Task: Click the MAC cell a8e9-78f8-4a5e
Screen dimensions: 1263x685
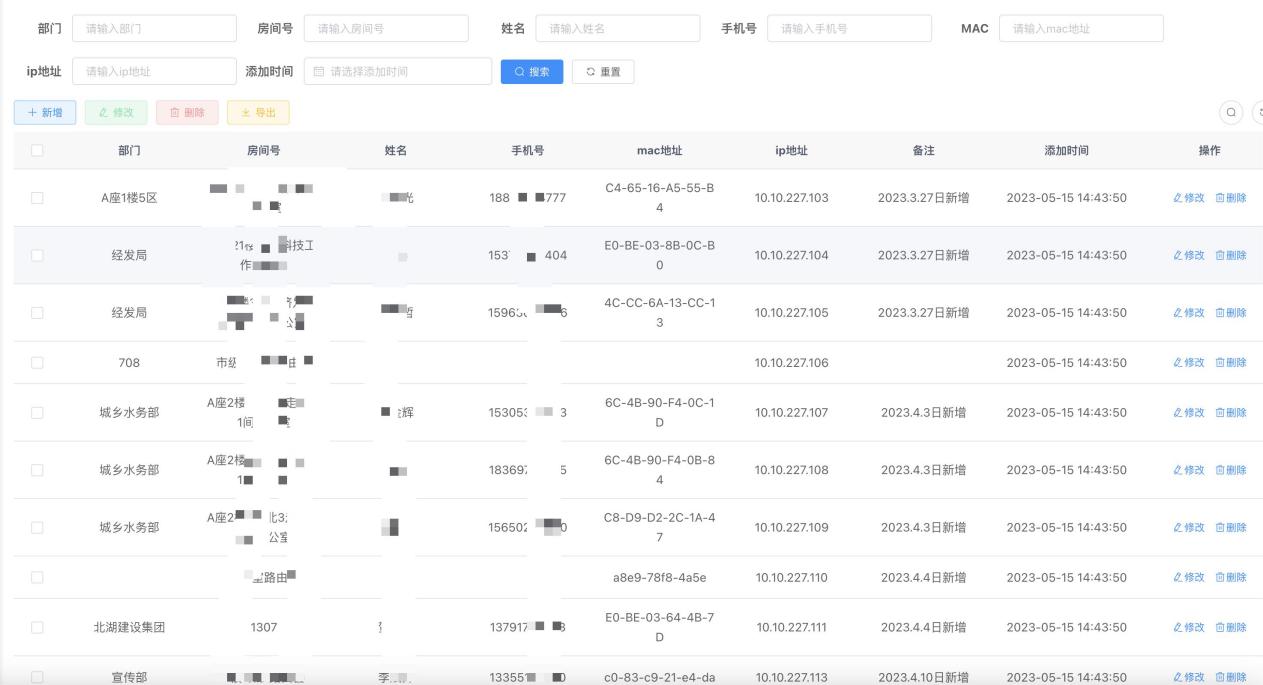Action: pyautogui.click(x=659, y=578)
